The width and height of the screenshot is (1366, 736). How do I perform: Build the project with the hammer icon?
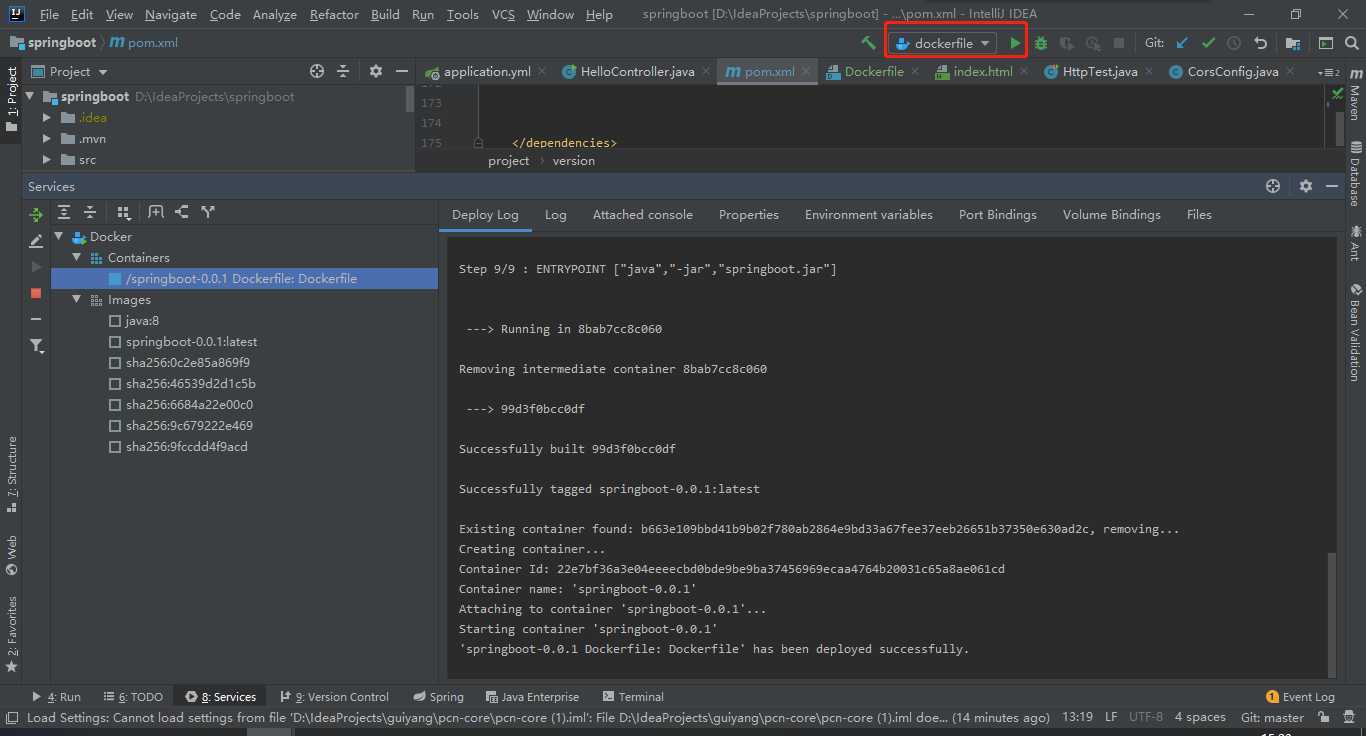(868, 43)
